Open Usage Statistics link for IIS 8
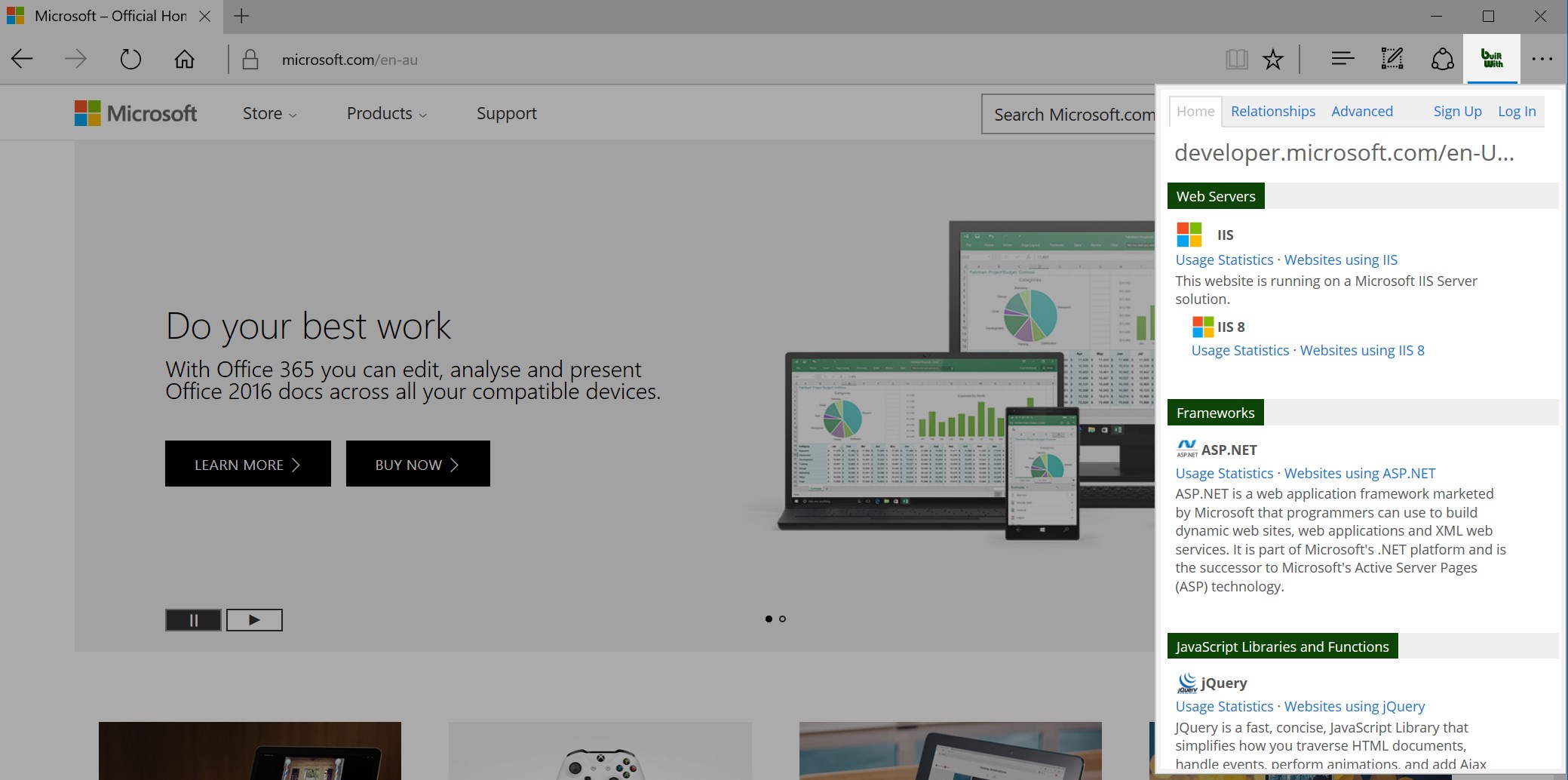This screenshot has width=1568, height=780. (1240, 351)
